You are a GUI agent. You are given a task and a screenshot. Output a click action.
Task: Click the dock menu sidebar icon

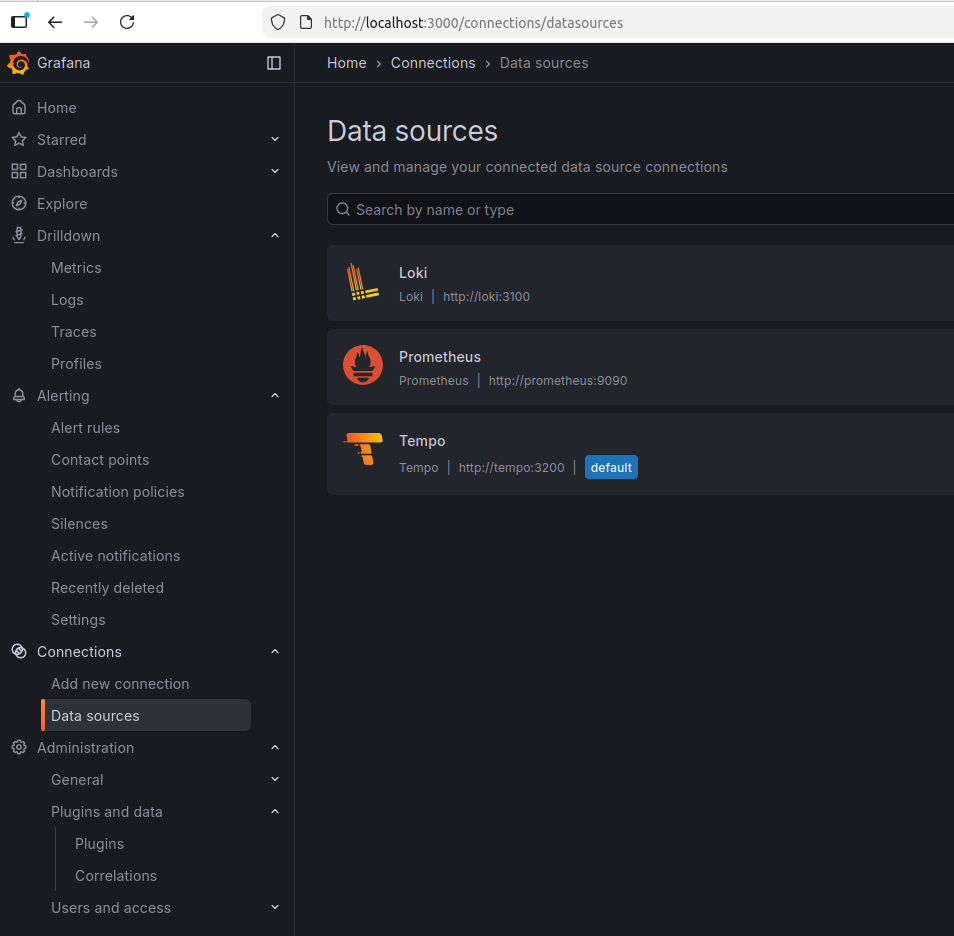pos(274,63)
